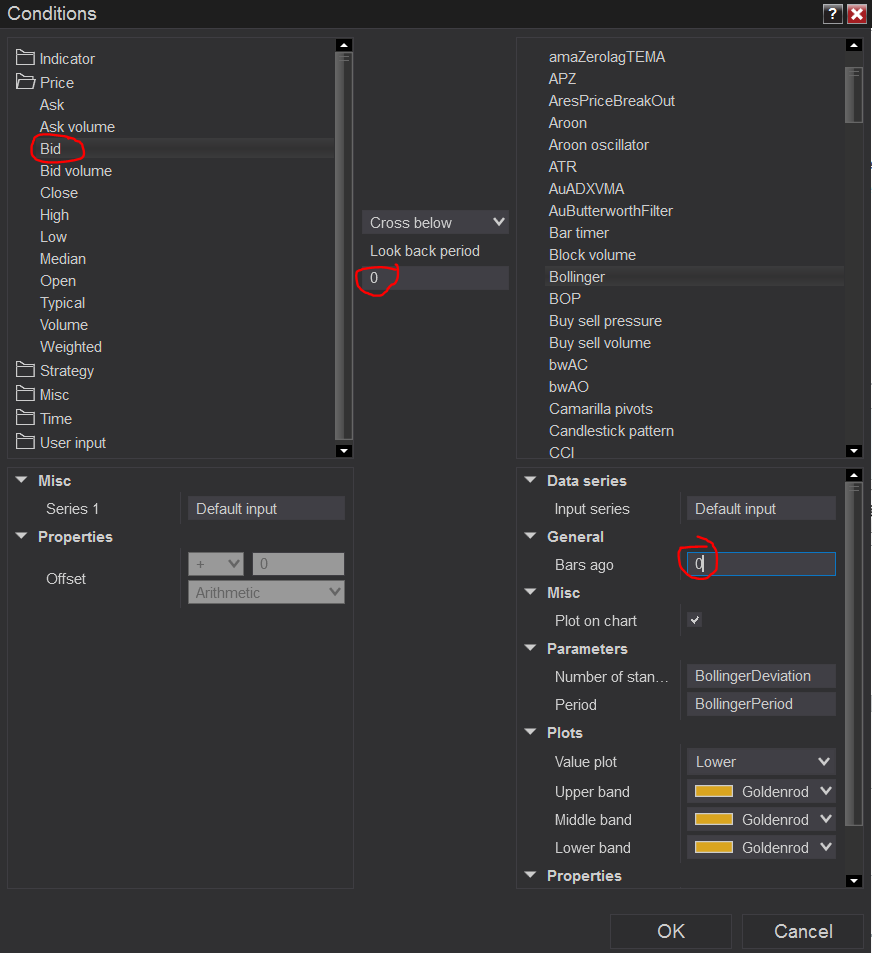Open the Value plot Lower dropdown
This screenshot has width=872, height=953.
pyautogui.click(x=761, y=762)
